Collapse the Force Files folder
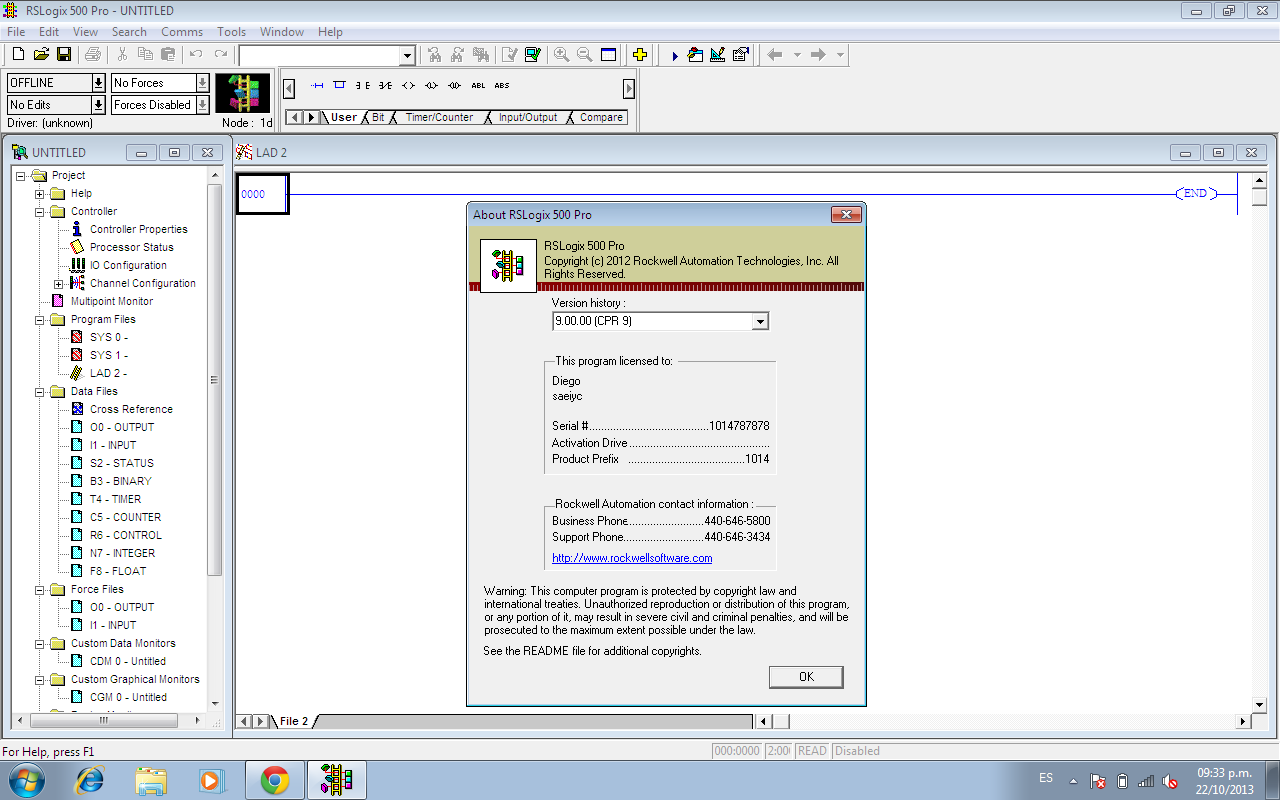Screen dimensions: 1280x800 click(x=40, y=590)
